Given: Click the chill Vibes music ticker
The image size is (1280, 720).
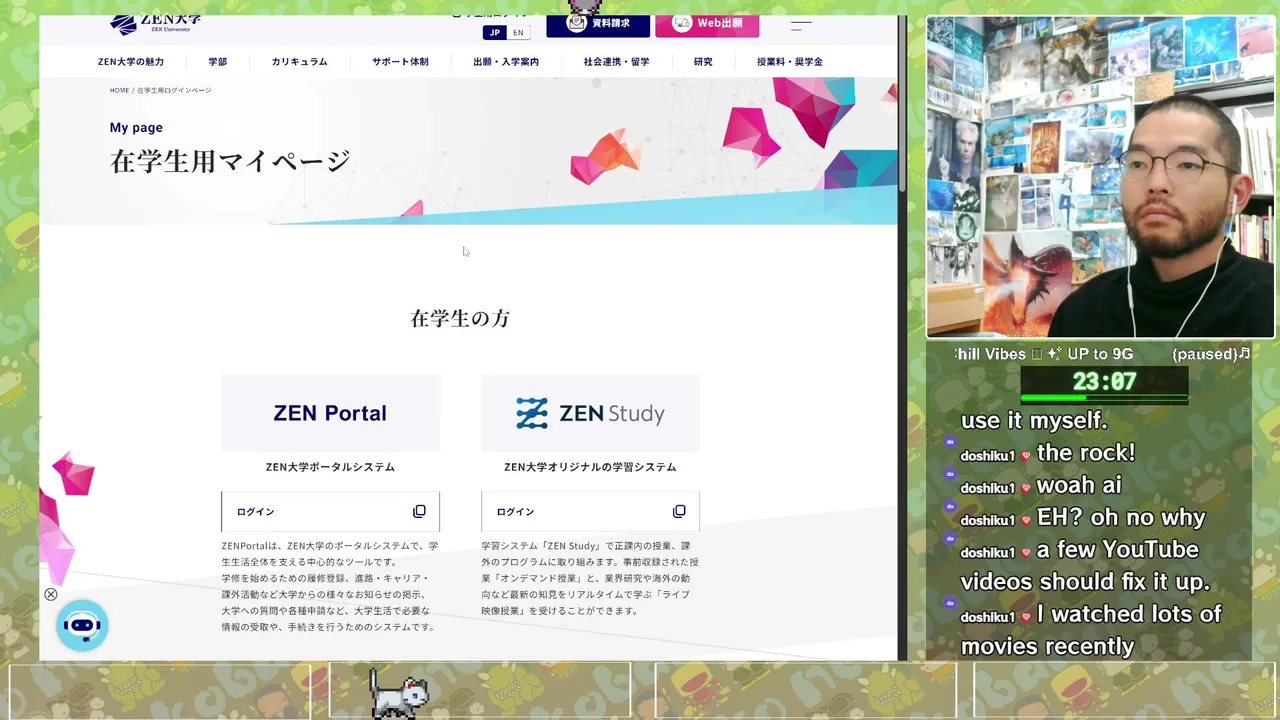Looking at the screenshot, I should tap(1103, 354).
